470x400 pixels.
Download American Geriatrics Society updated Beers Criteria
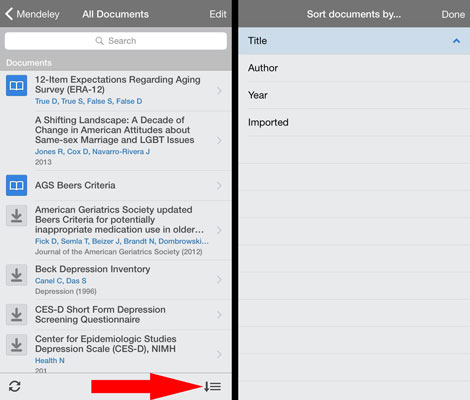(16, 216)
